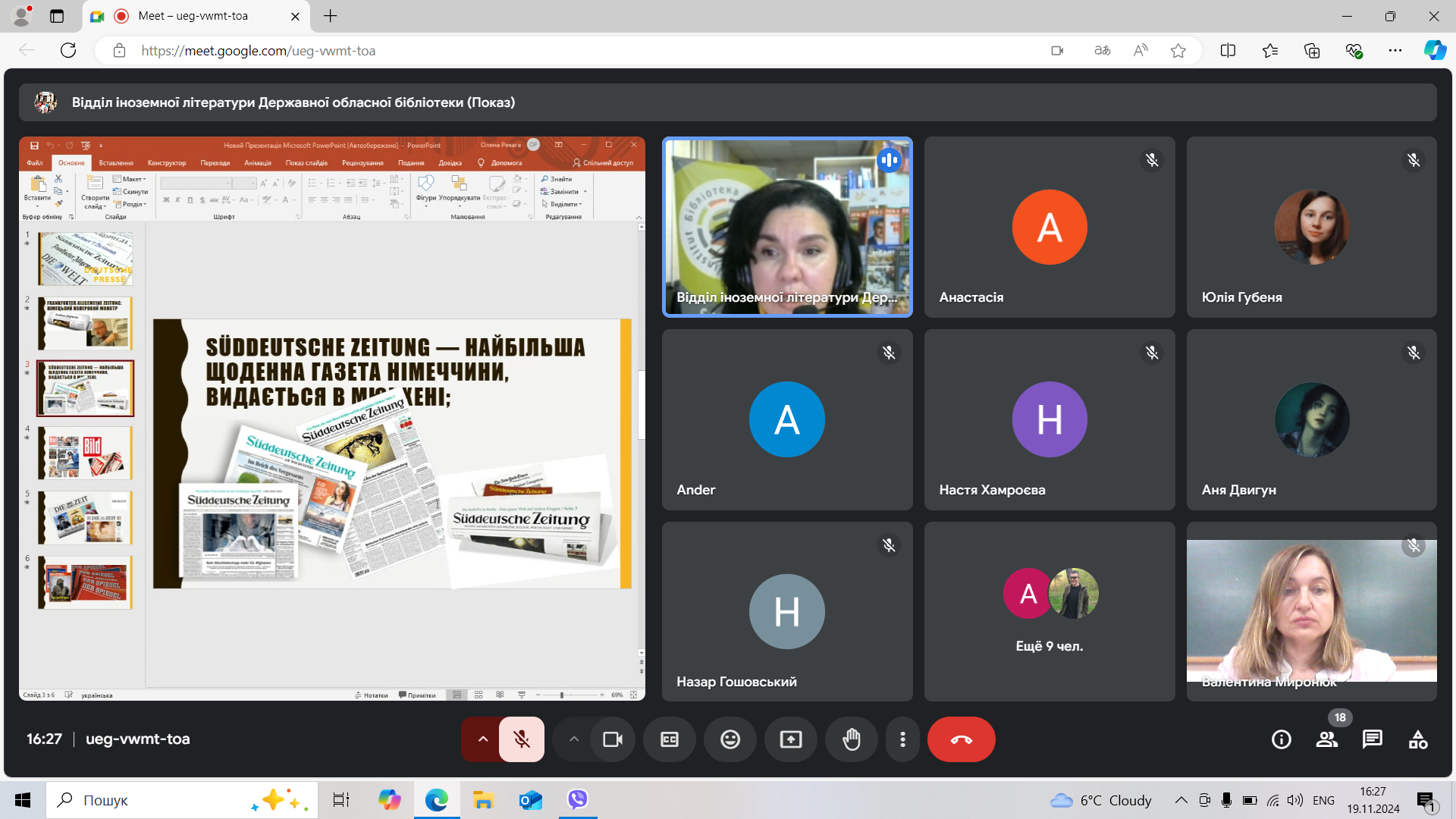Click the Present now screen share button
The width and height of the screenshot is (1456, 819).
[x=791, y=739]
